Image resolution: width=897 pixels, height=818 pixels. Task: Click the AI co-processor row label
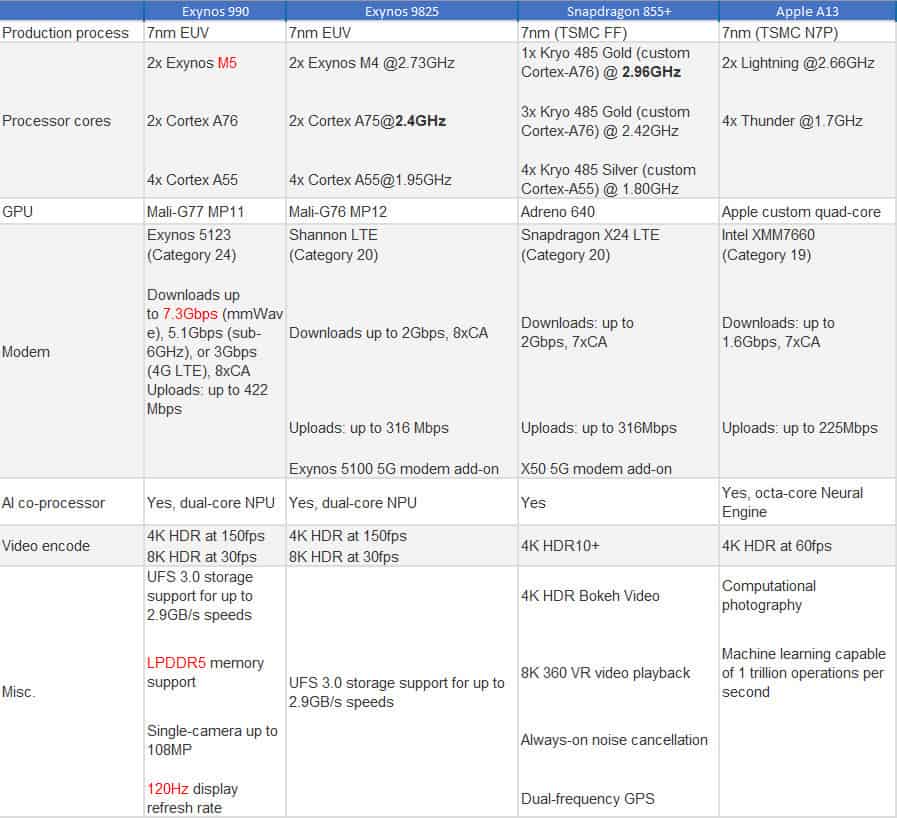click(x=53, y=502)
